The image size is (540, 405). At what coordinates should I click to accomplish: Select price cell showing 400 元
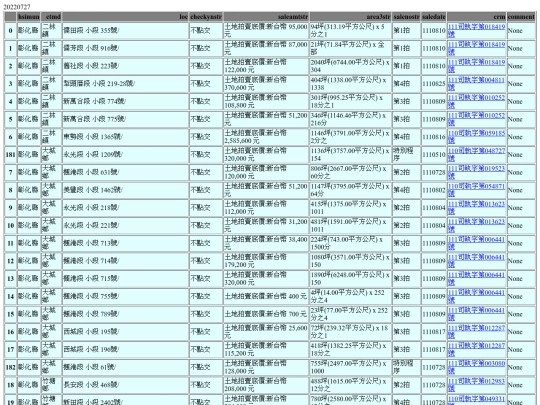pos(266,297)
